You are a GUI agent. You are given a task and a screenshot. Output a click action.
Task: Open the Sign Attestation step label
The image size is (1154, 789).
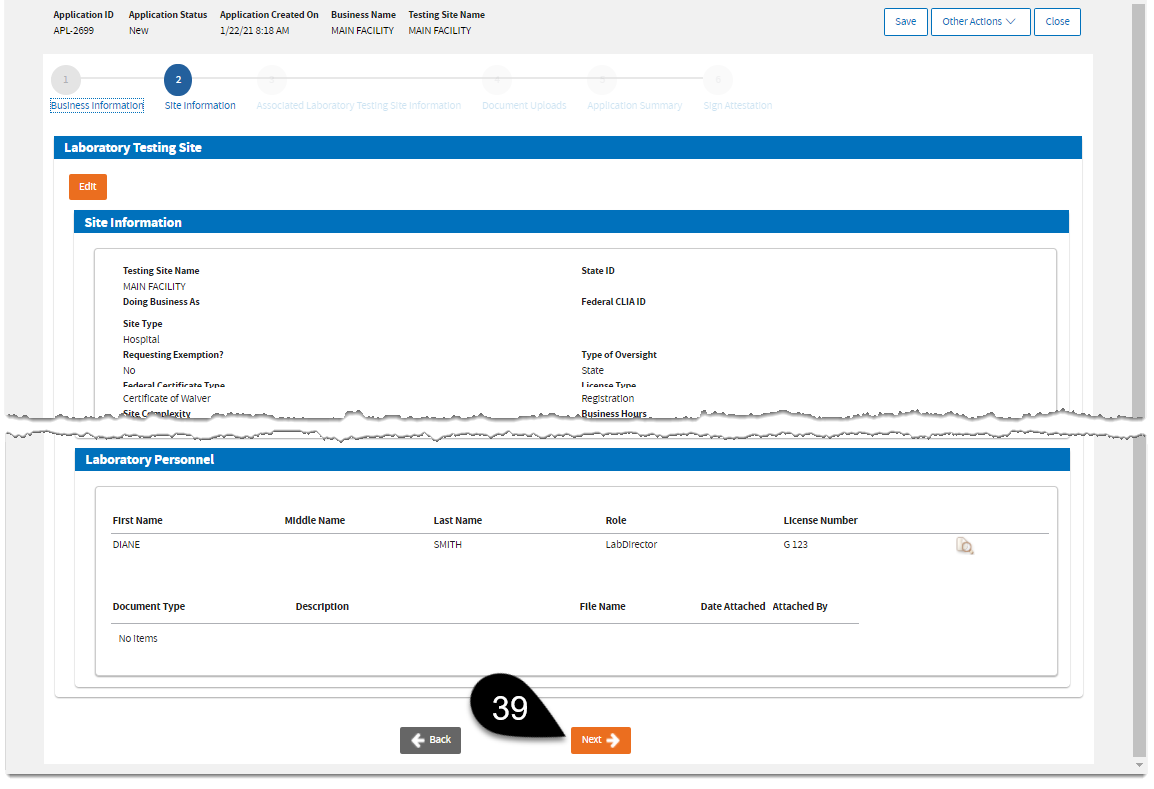tap(737, 106)
